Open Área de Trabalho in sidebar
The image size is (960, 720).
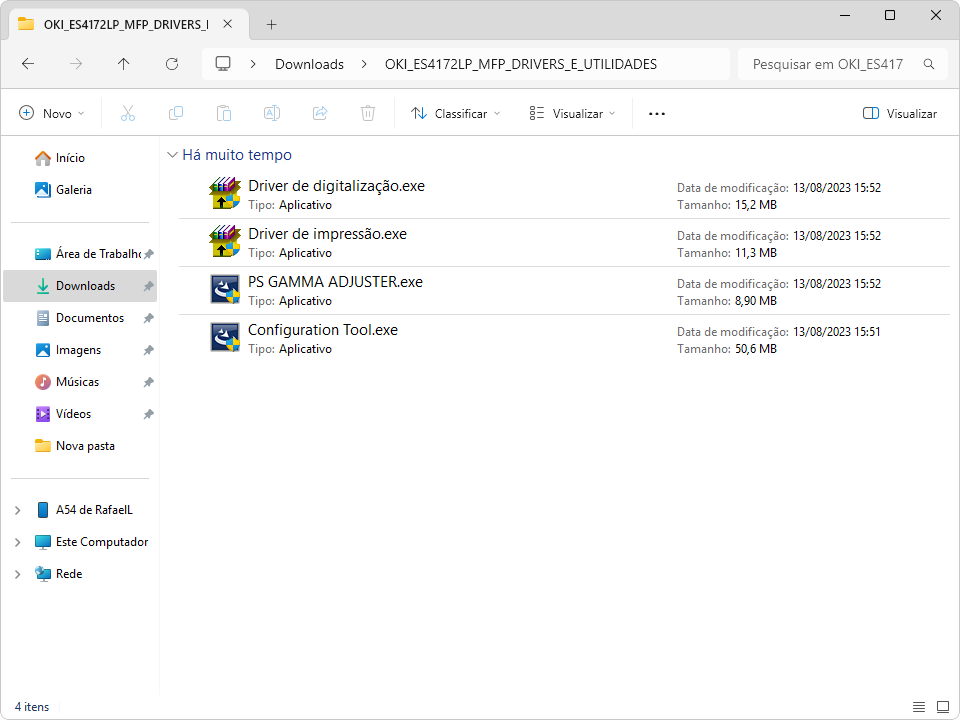click(80, 254)
